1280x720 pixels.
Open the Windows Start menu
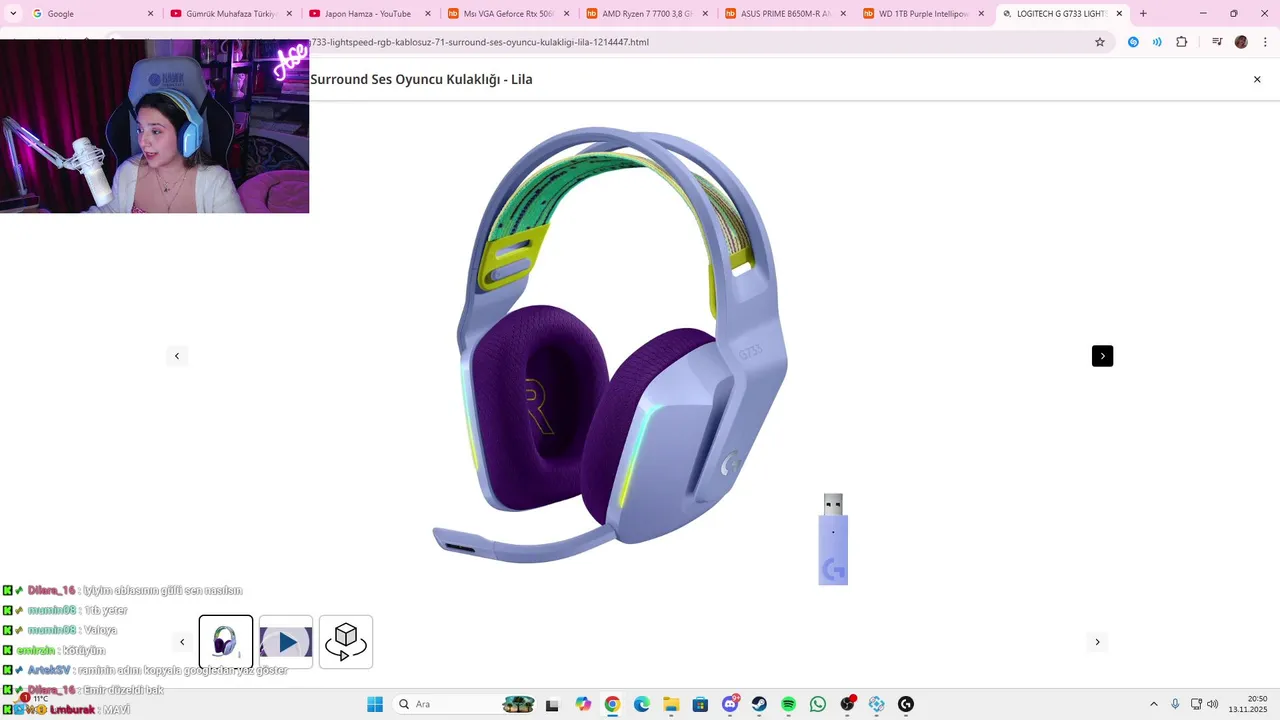point(375,704)
